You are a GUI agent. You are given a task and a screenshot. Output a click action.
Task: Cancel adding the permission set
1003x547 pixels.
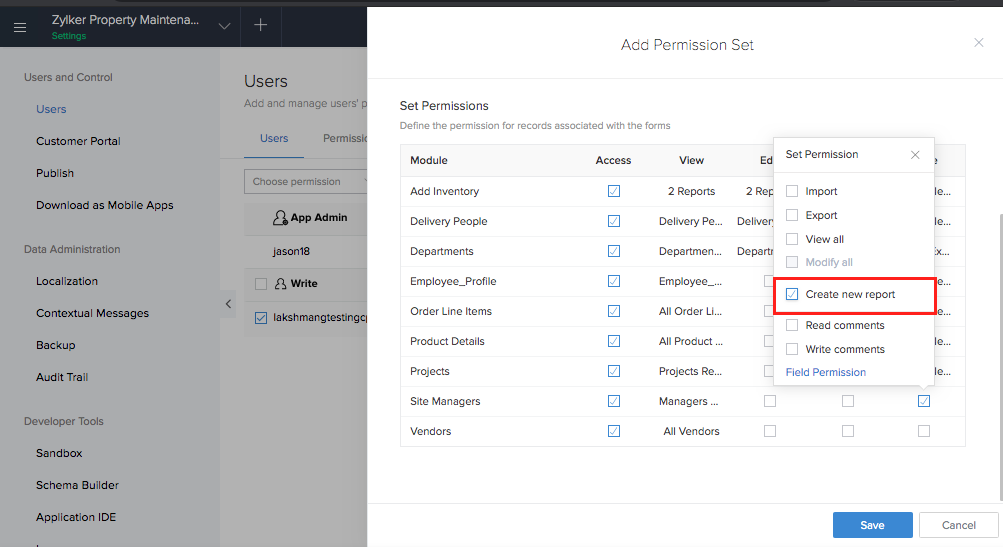tap(958, 525)
